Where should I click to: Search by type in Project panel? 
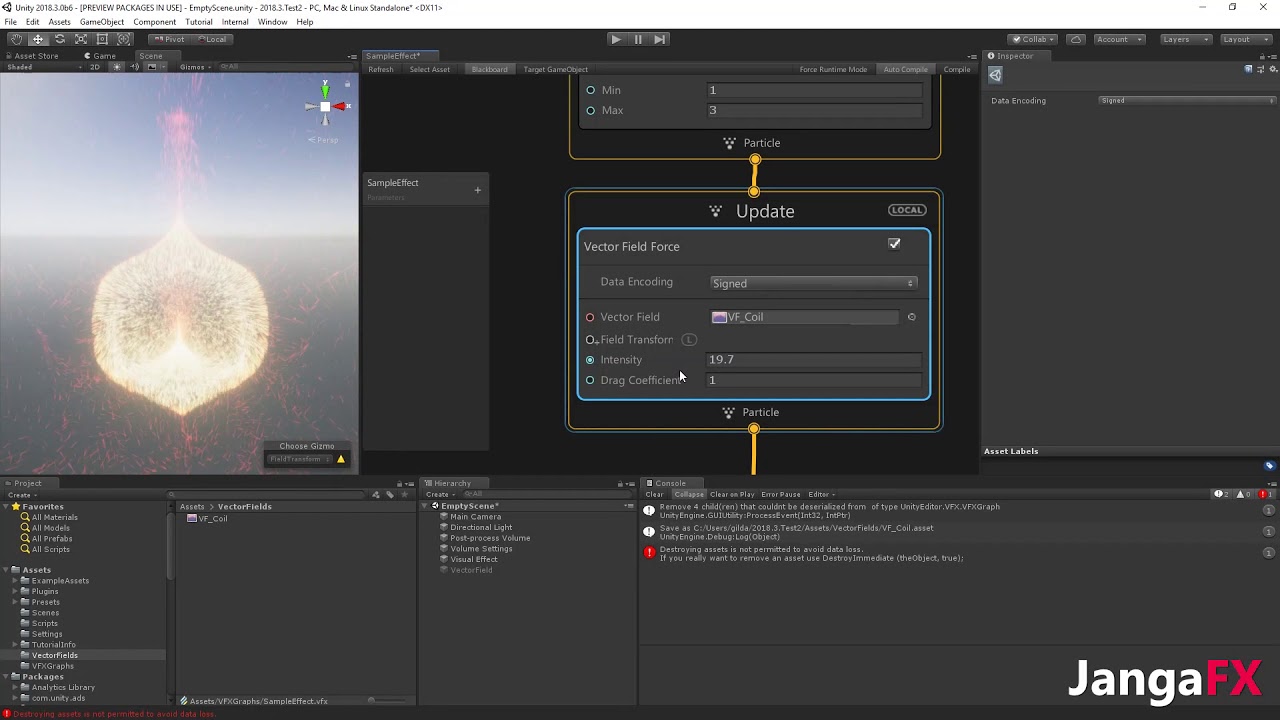pos(377,494)
